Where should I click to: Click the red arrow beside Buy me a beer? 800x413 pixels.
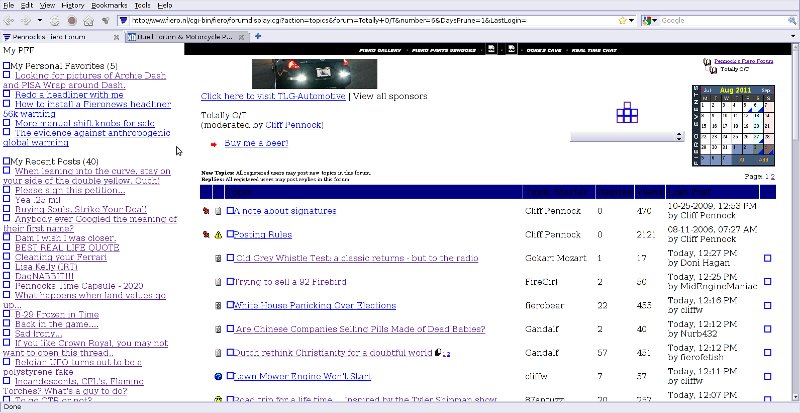214,144
